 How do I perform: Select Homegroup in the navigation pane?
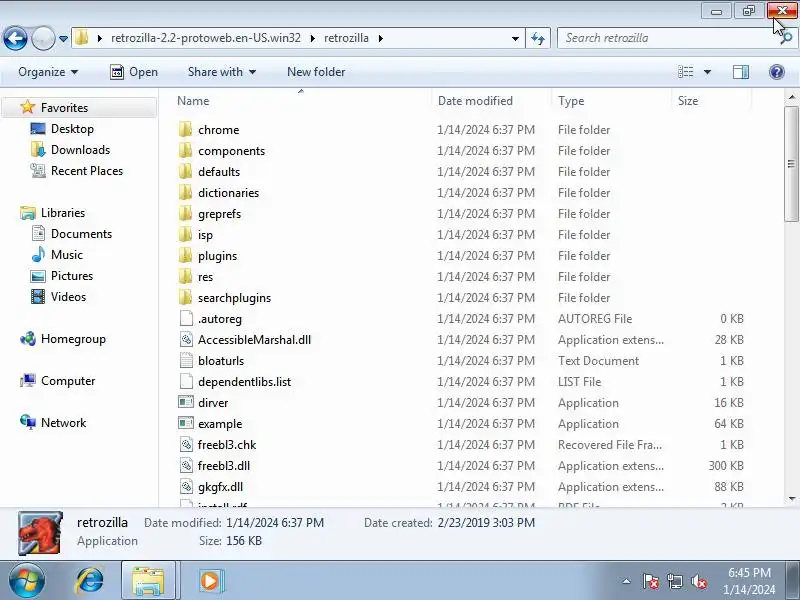(x=73, y=339)
